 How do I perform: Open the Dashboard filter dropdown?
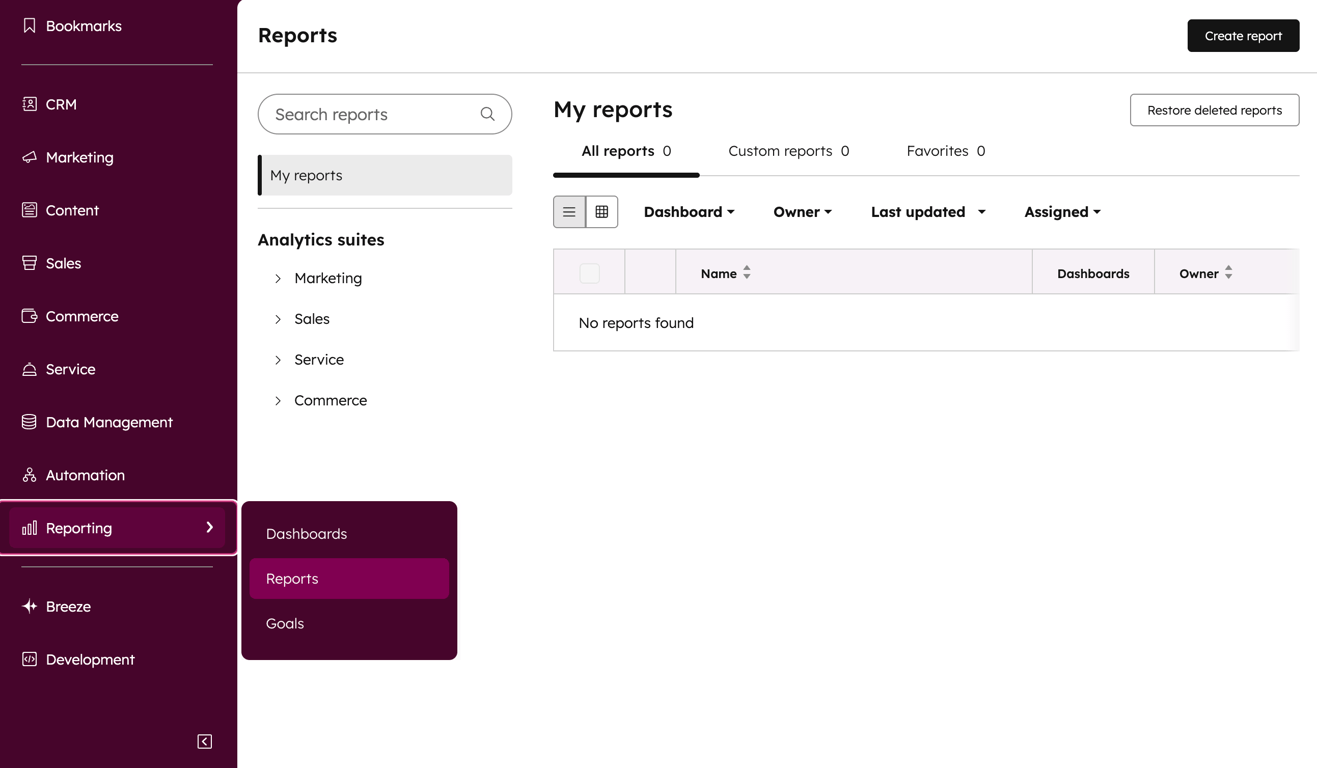[x=689, y=212]
